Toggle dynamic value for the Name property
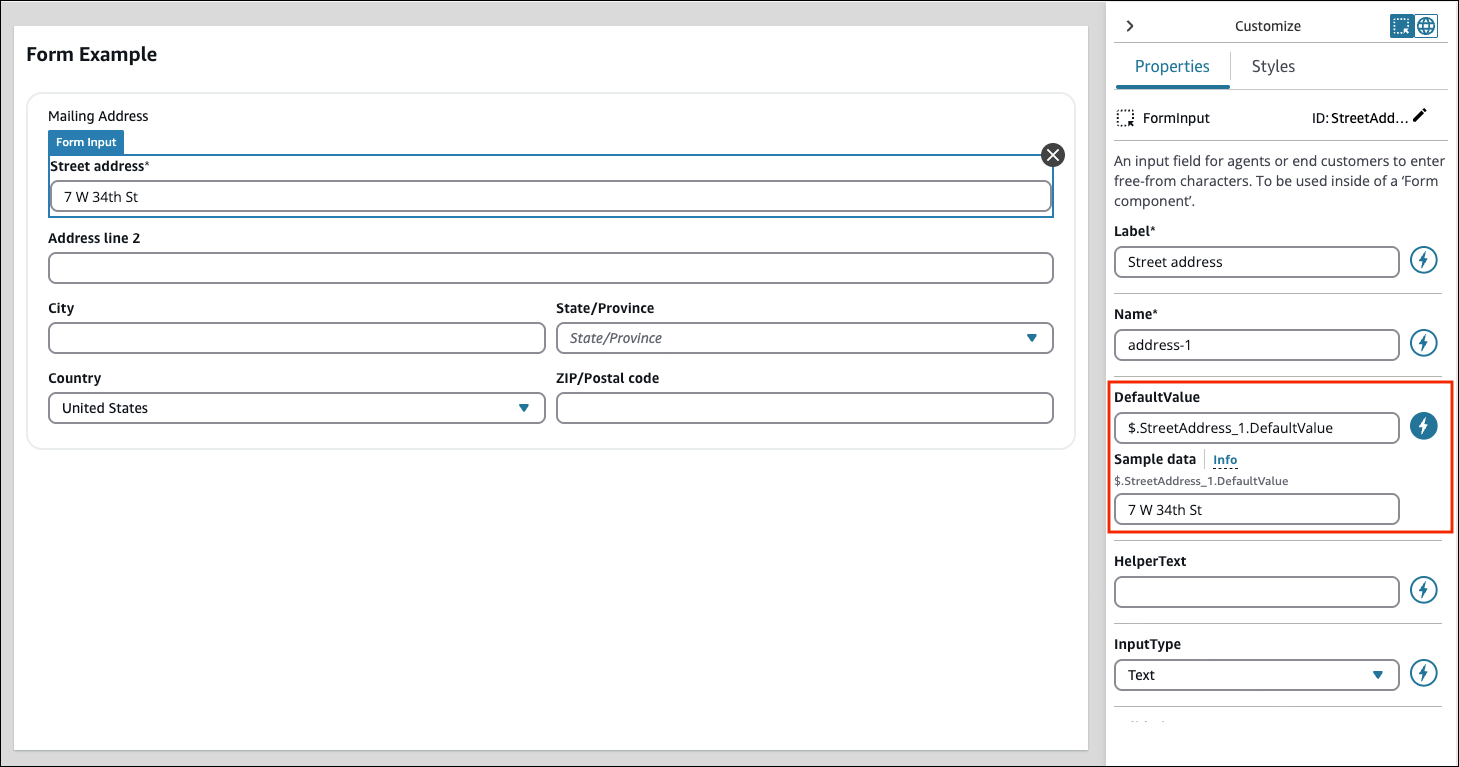The height and width of the screenshot is (767, 1459). tap(1423, 343)
